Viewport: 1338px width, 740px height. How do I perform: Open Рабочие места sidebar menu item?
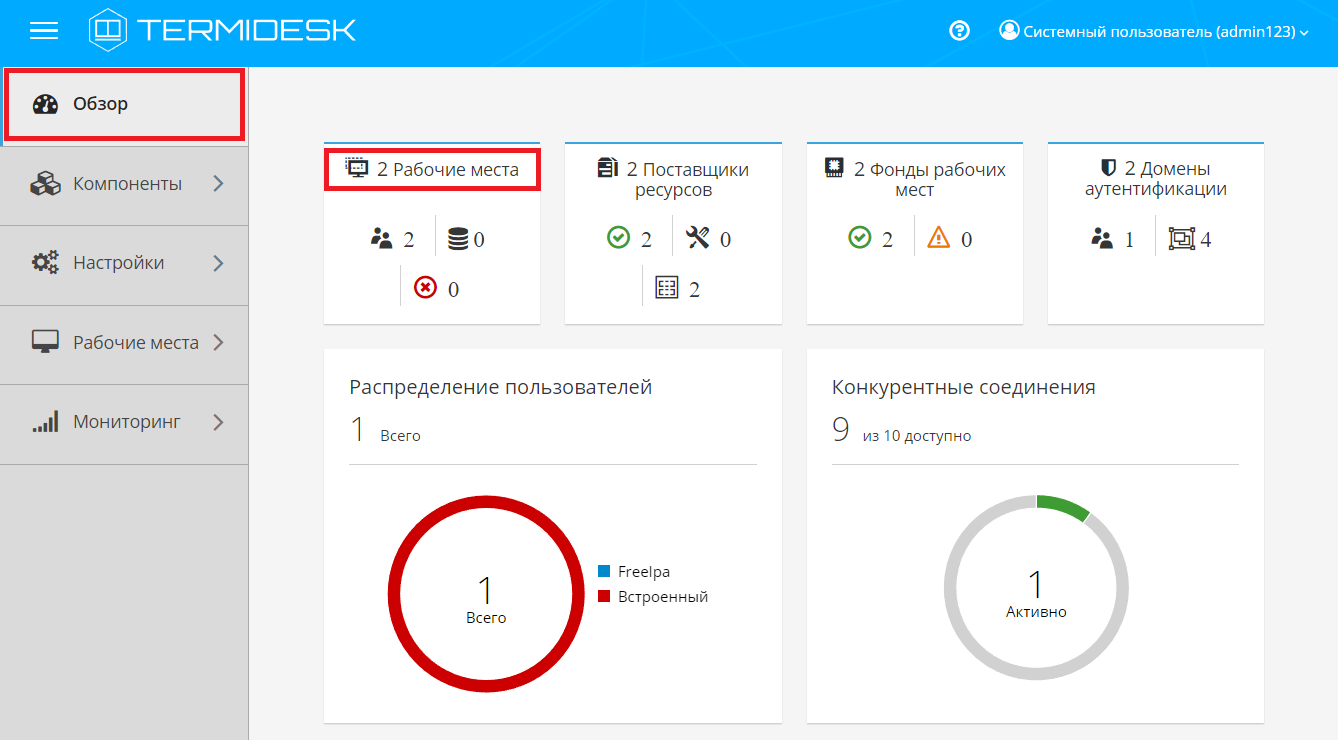[x=124, y=343]
